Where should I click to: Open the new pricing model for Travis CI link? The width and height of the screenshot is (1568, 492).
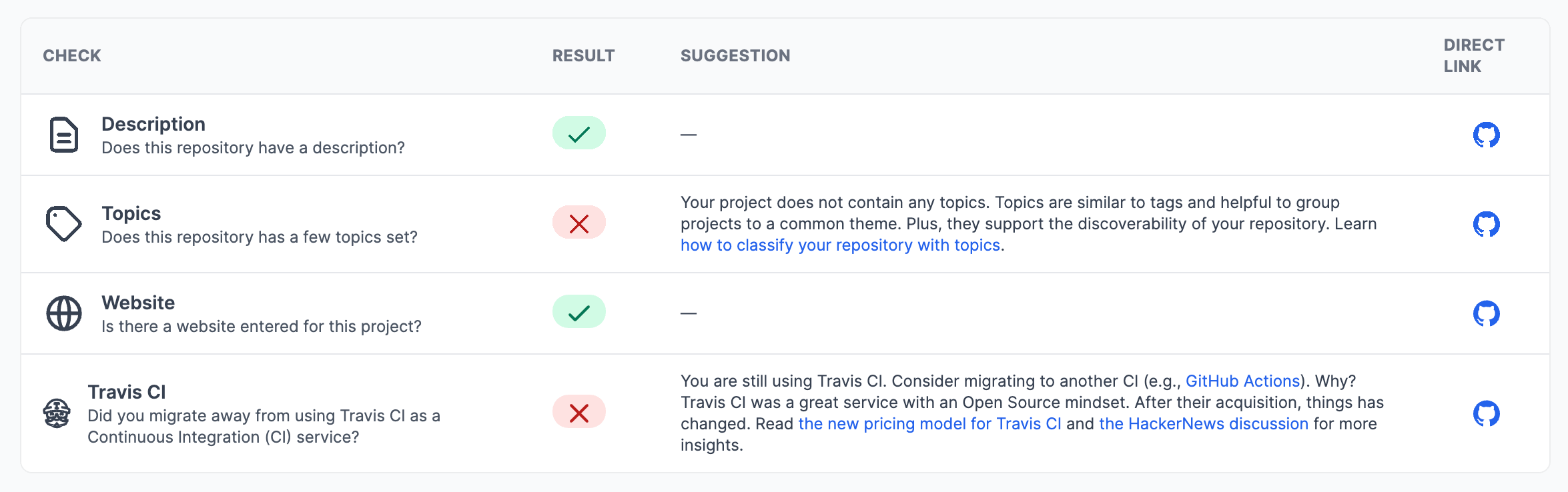[x=930, y=423]
